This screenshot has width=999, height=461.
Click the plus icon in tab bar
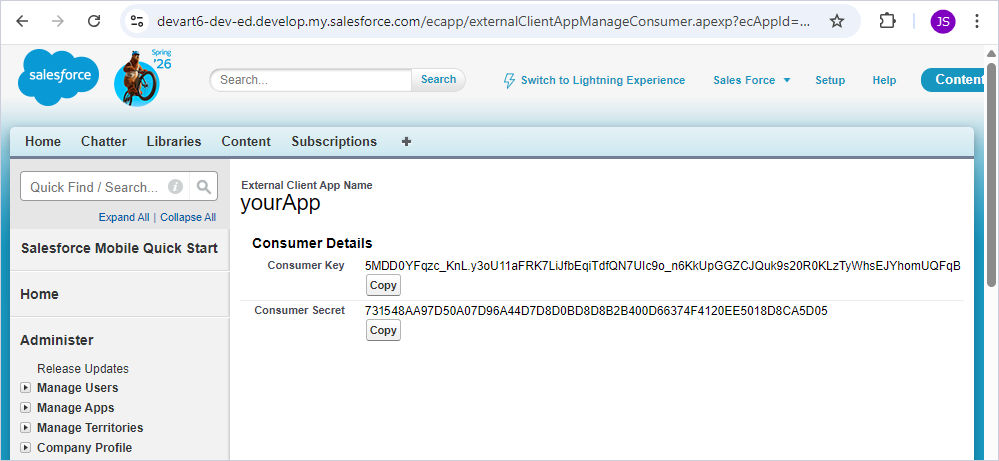click(406, 141)
